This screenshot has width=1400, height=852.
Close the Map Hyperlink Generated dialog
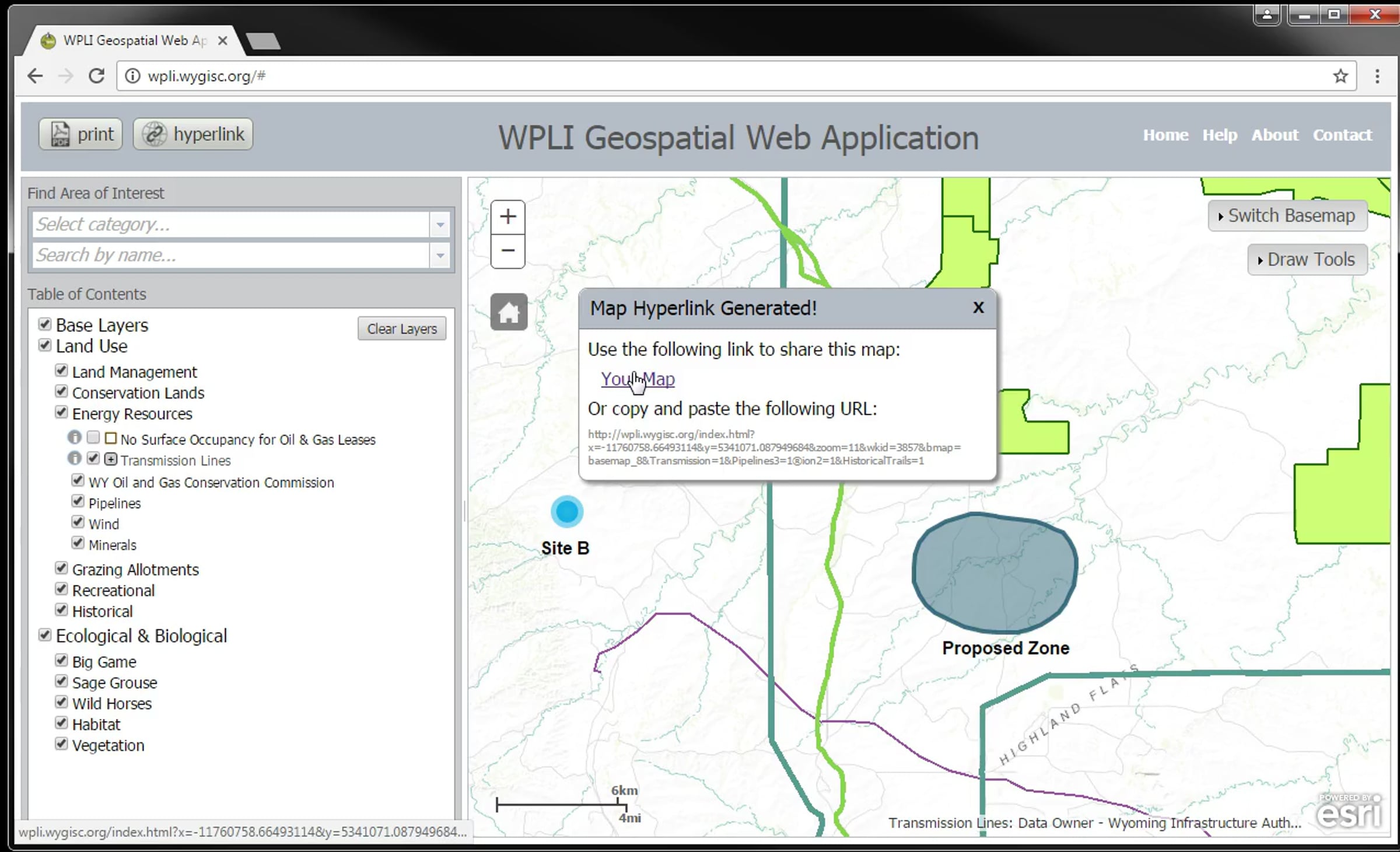[978, 308]
